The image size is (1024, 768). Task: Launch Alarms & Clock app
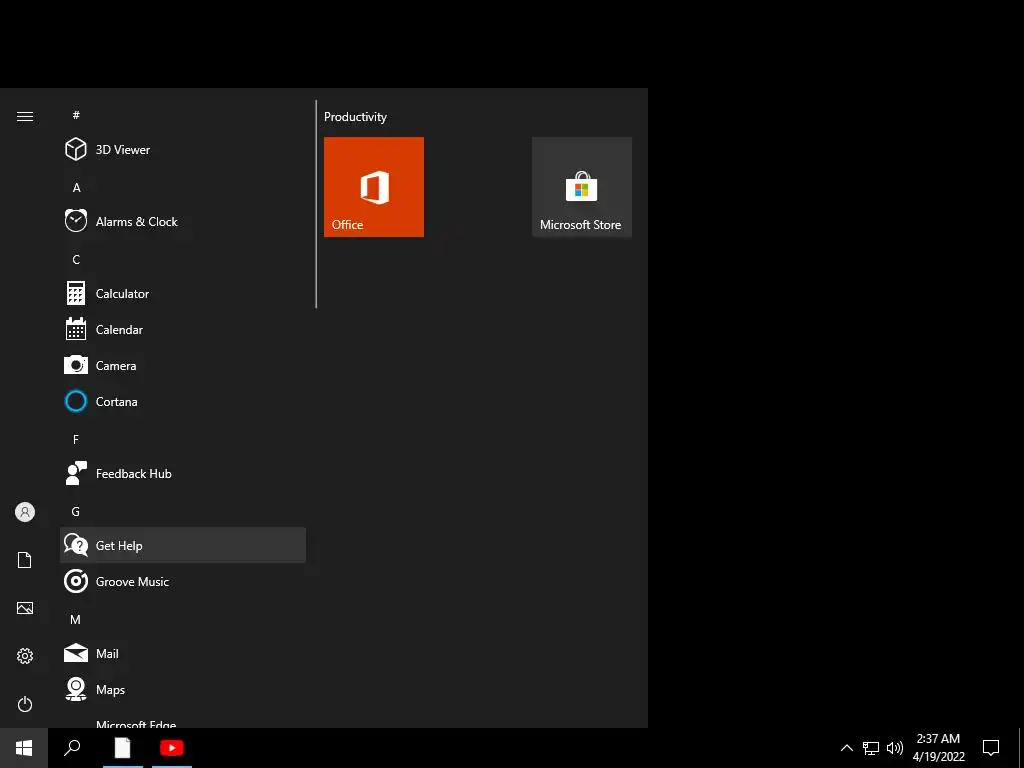click(183, 221)
